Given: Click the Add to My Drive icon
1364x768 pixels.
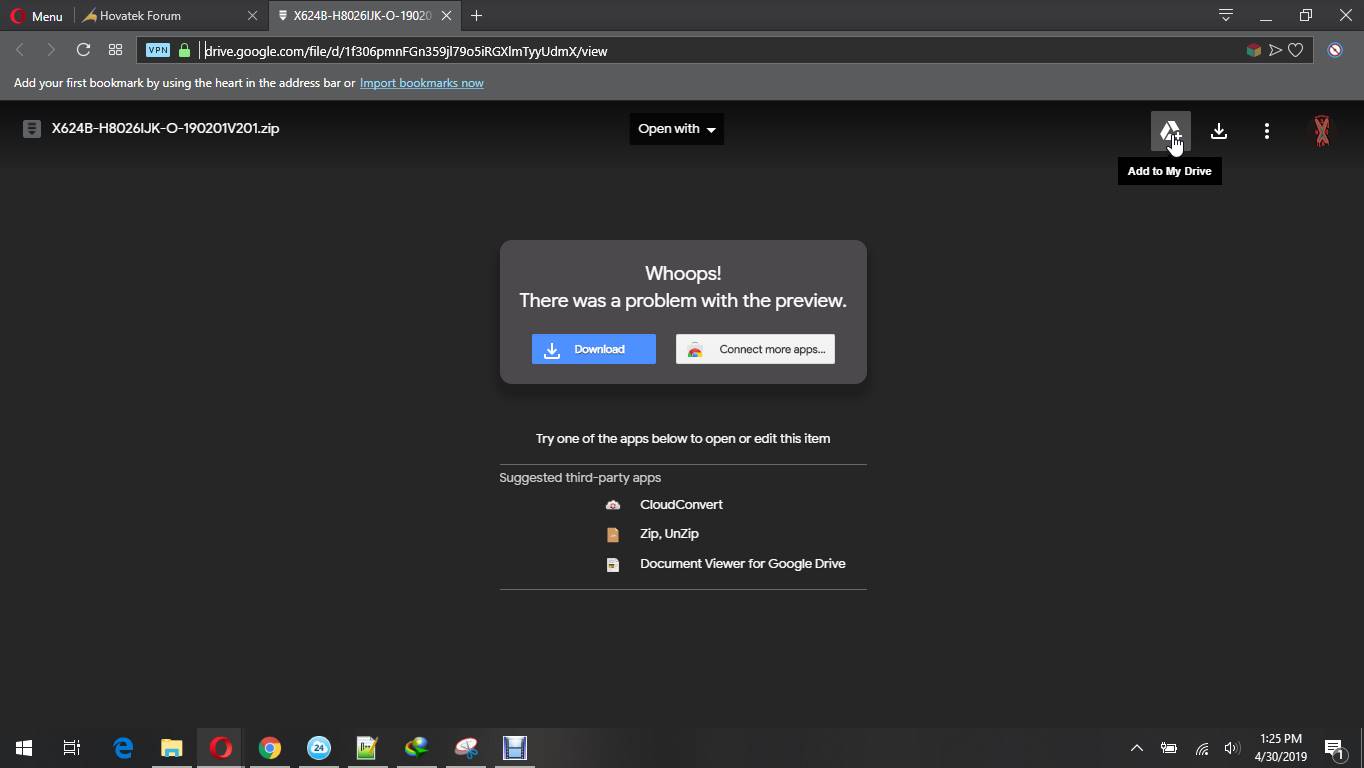Looking at the screenshot, I should click(1169, 130).
